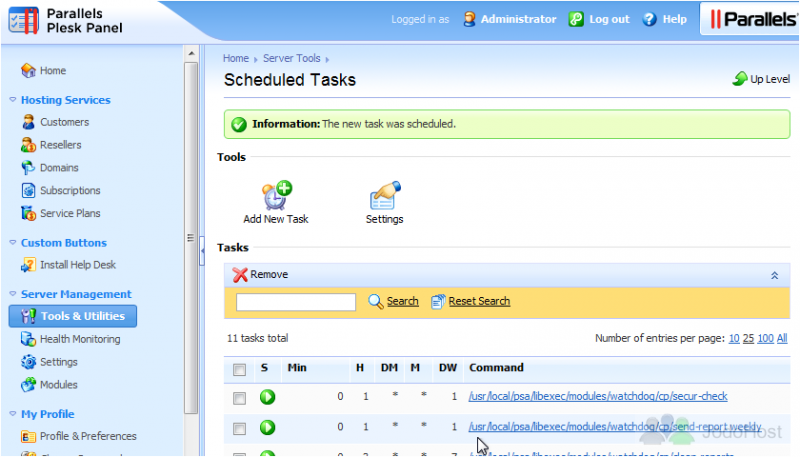Screen dimensions: 800x457
Task: Click the Profile & Preferences icon
Action: point(28,437)
